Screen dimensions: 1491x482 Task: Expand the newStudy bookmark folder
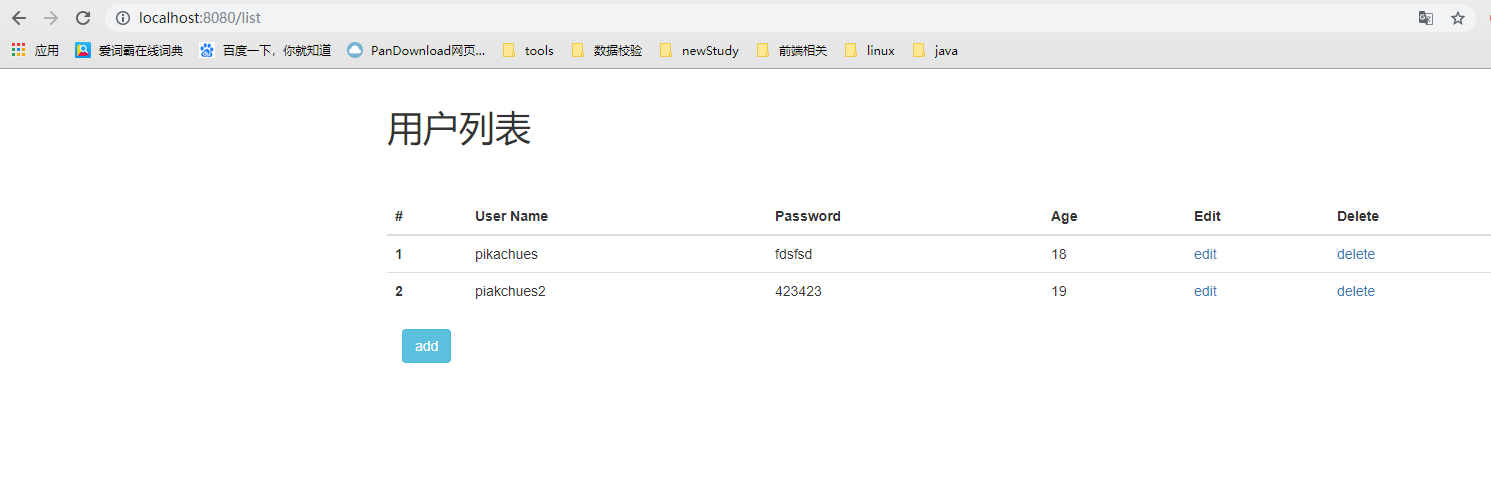tap(699, 50)
